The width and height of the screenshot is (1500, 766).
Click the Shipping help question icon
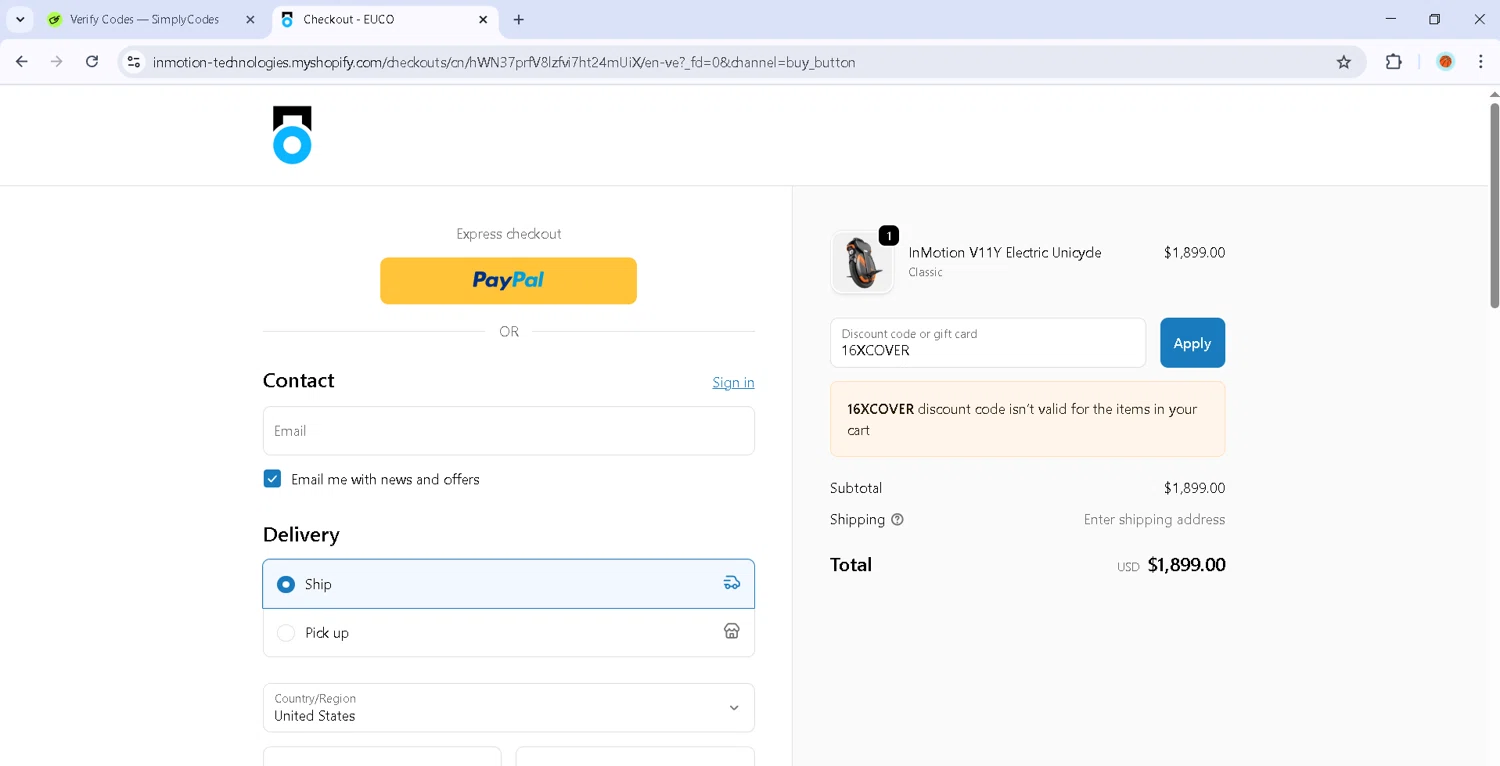[897, 520]
